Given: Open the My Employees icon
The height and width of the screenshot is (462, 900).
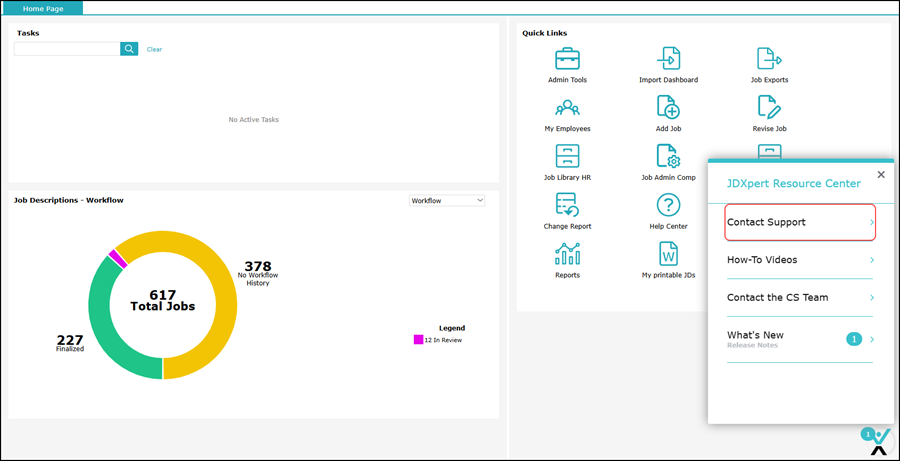Looking at the screenshot, I should click(x=567, y=108).
